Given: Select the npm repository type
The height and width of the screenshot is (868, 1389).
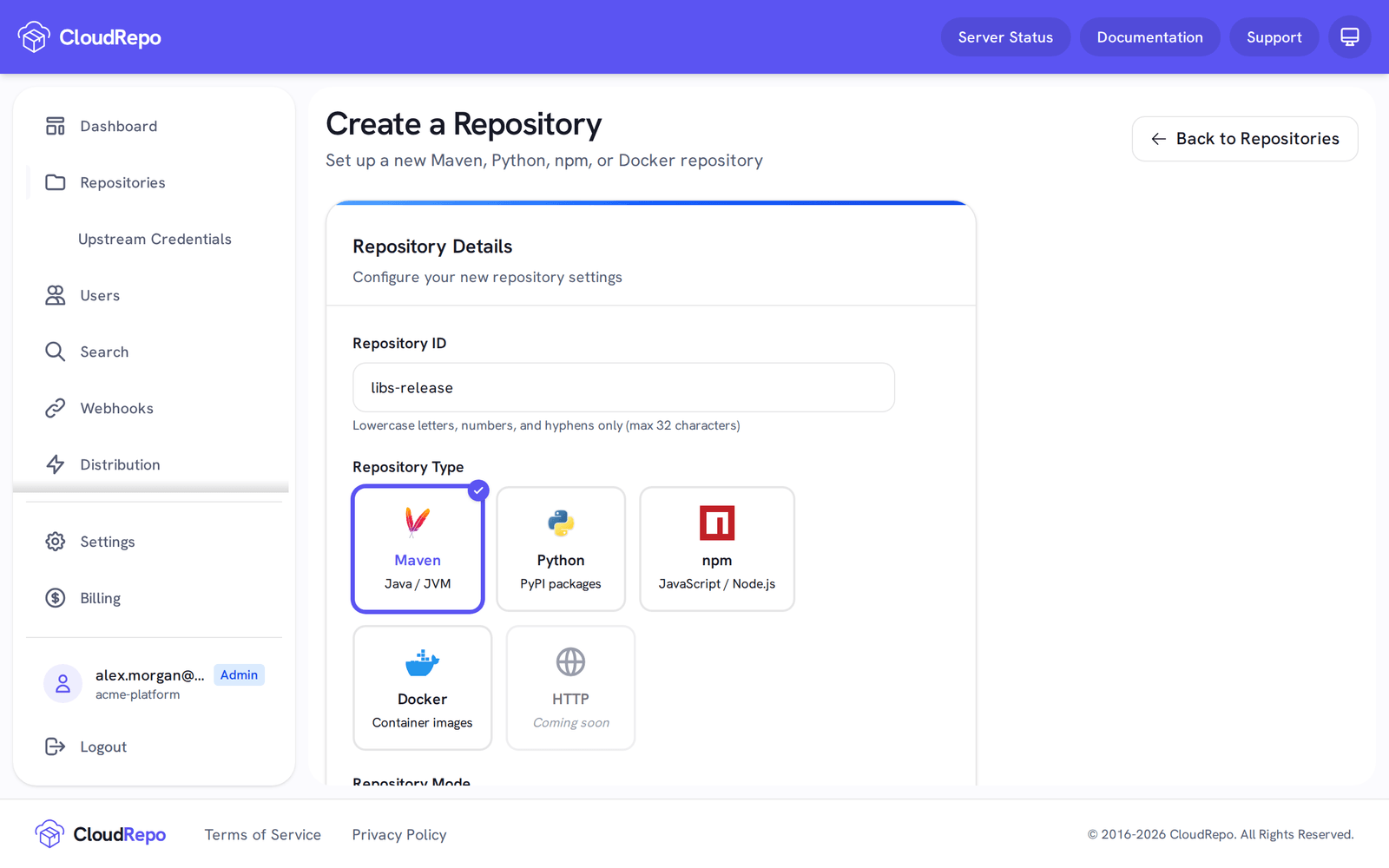Looking at the screenshot, I should pyautogui.click(x=717, y=549).
